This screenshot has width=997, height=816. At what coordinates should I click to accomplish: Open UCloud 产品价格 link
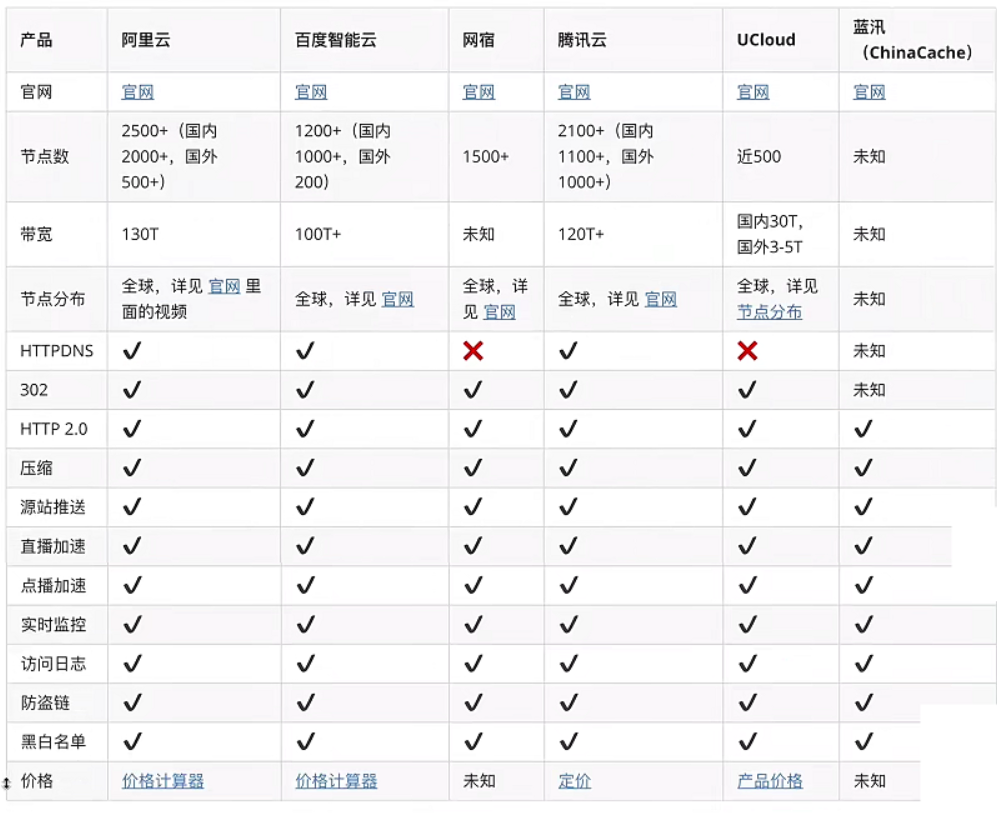770,781
